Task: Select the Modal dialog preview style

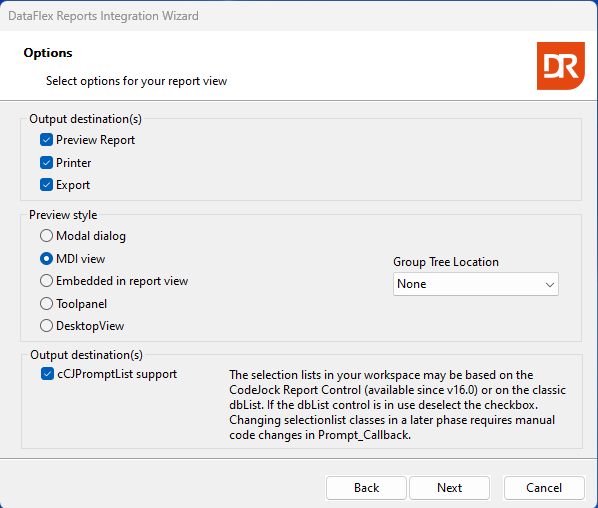Action: 46,236
